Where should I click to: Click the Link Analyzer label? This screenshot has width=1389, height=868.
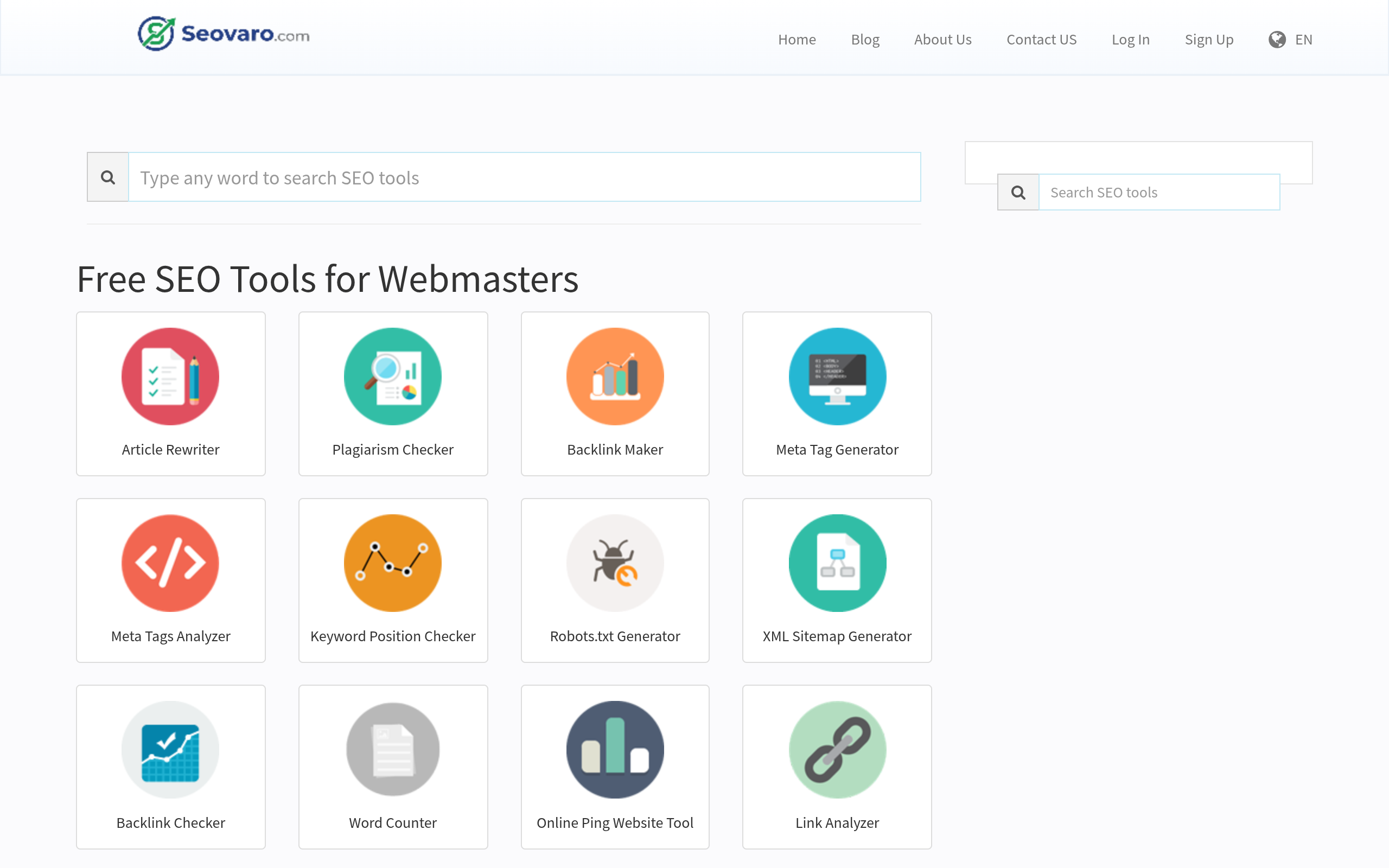(837, 822)
